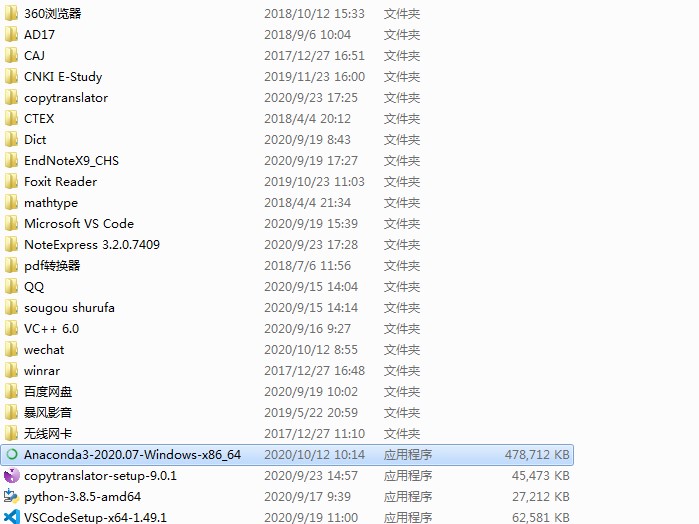Select the folder name 百度网盘
Viewport: 699px width, 524px height.
tap(48, 391)
